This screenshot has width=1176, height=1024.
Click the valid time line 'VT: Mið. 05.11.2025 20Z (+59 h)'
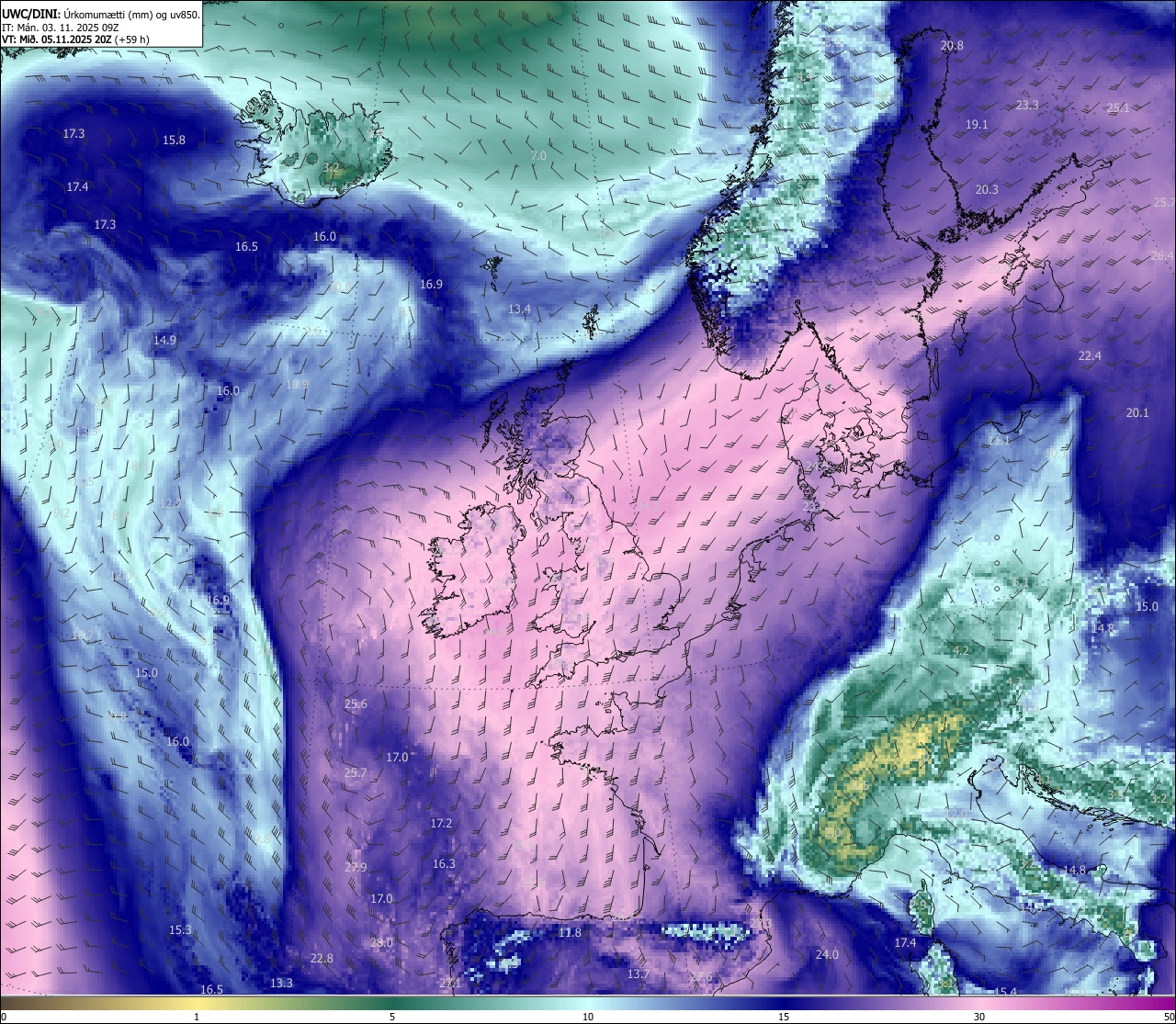click(x=75, y=39)
